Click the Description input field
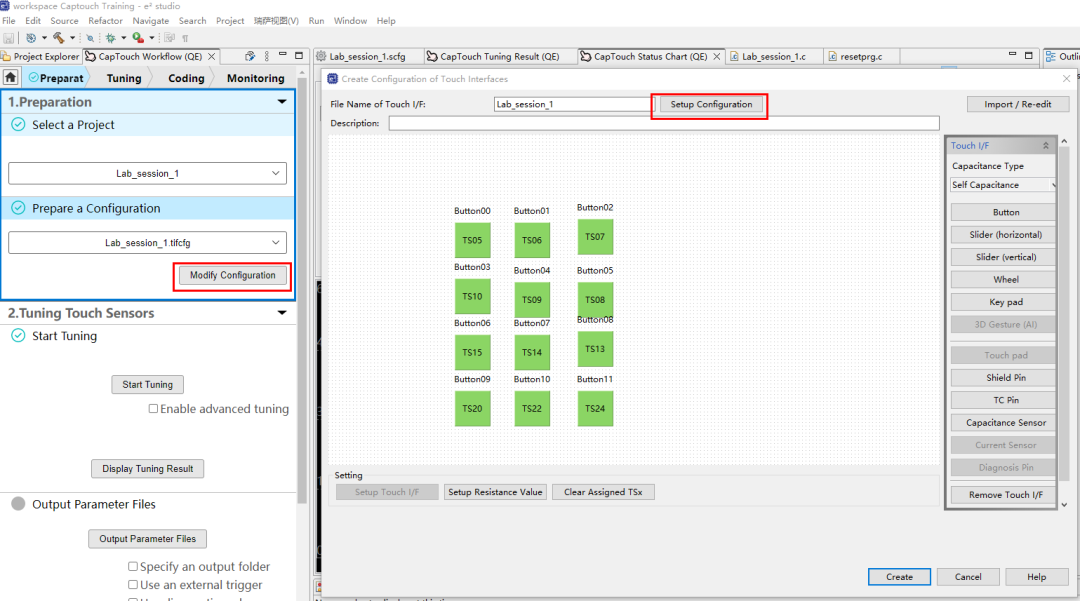The image size is (1080, 601). [x=664, y=123]
